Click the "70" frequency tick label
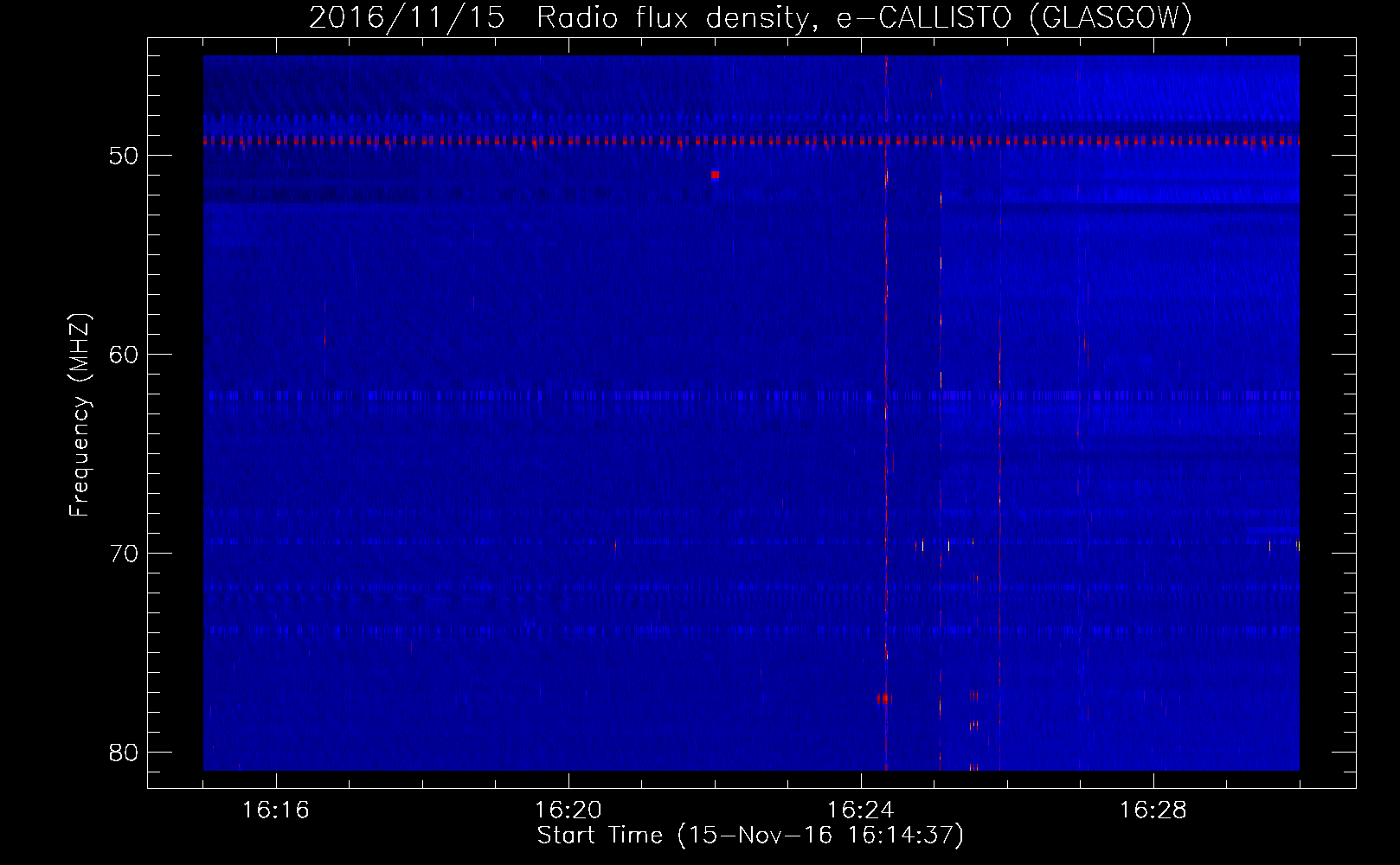 (125, 554)
